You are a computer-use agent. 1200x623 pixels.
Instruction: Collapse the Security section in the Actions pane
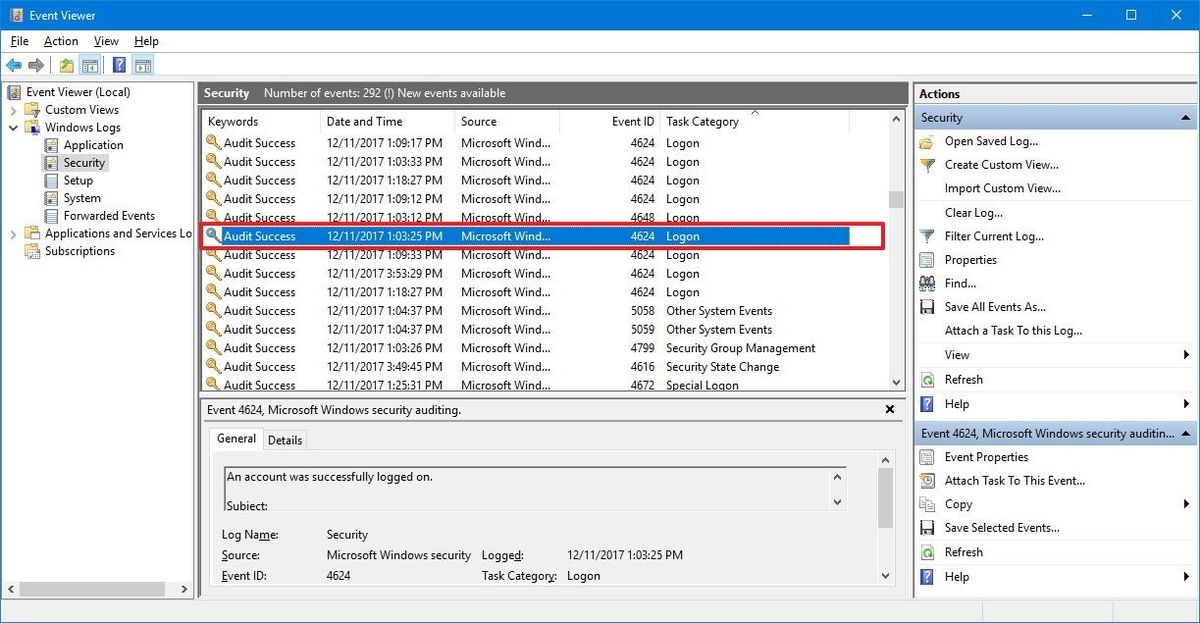(x=1186, y=117)
